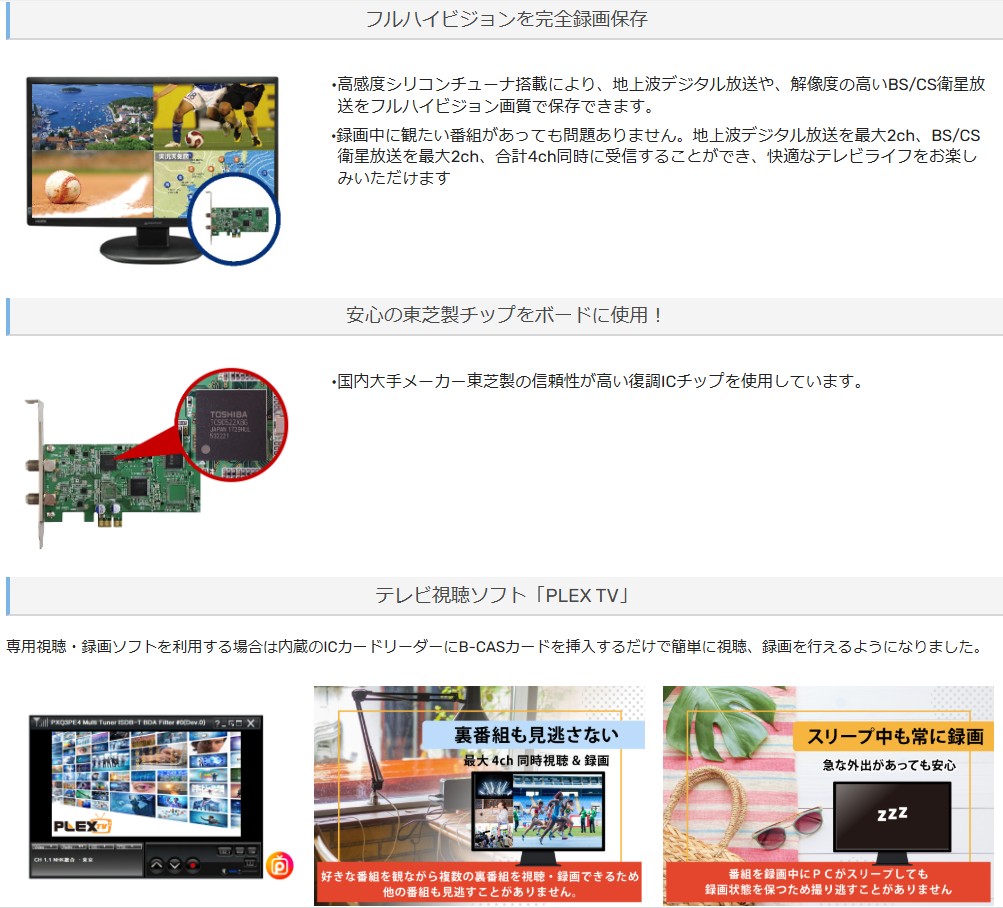Click the settings icon near the volume control
Viewport: 1003px width, 908px height.
(250, 862)
